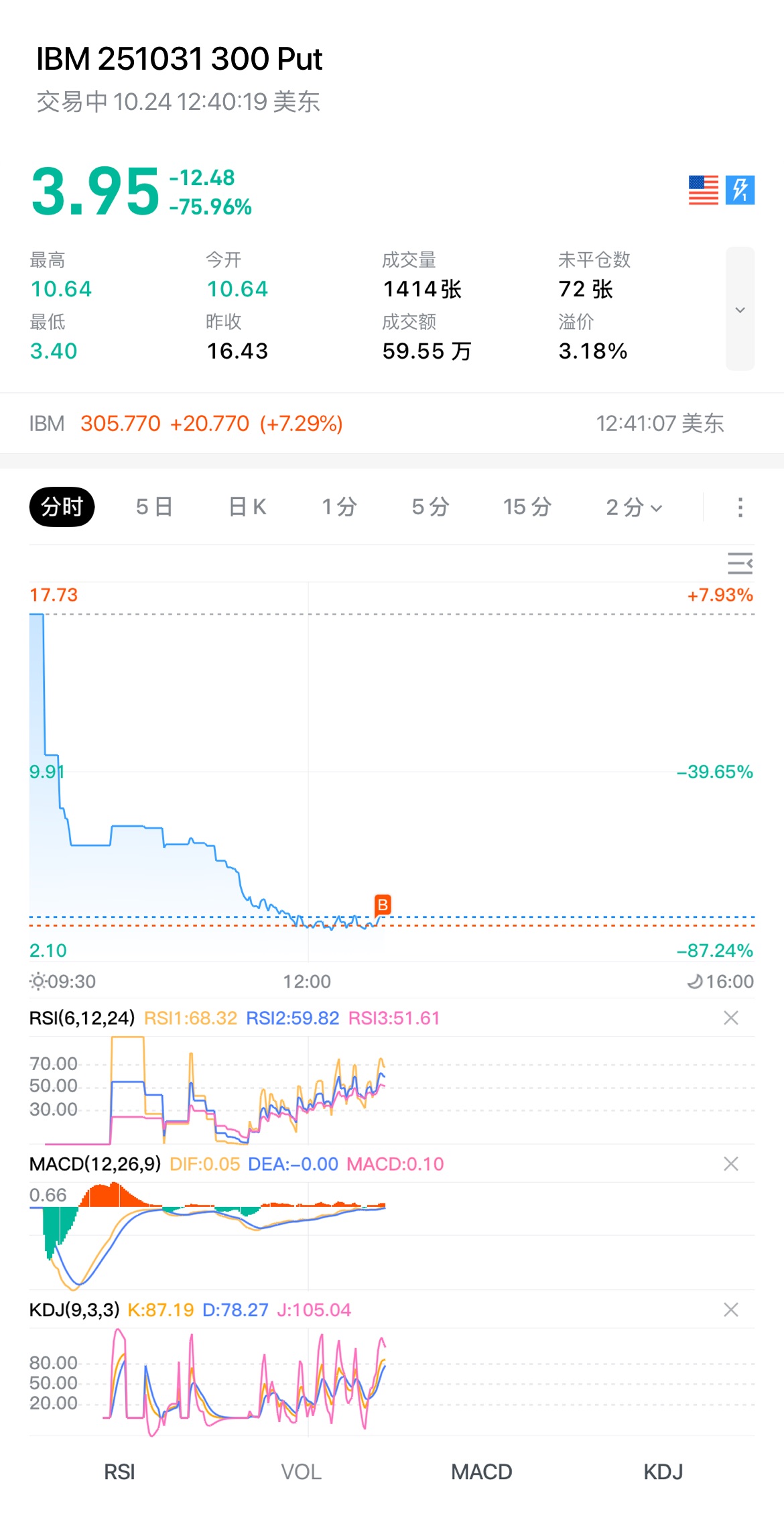Viewport: 784px width, 1514px height.
Task: Toggle the MACD indicator at bottom
Action: point(481,1472)
